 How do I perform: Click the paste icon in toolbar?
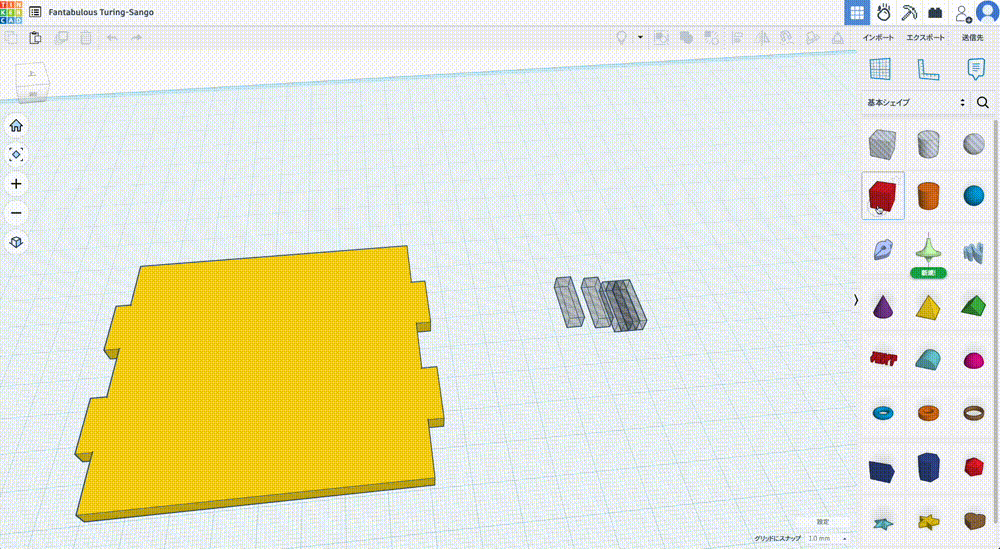[x=36, y=38]
